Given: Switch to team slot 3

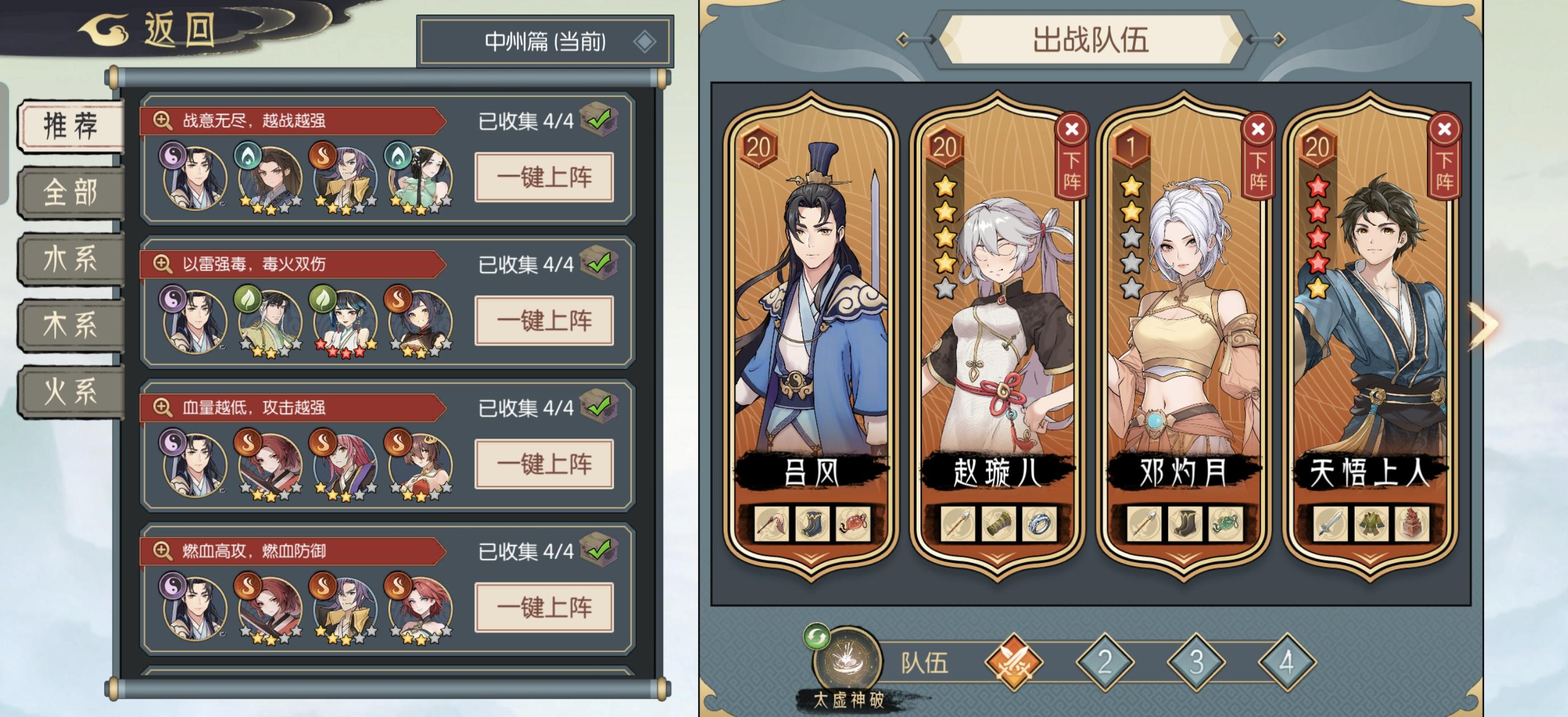Looking at the screenshot, I should coord(1196,663).
